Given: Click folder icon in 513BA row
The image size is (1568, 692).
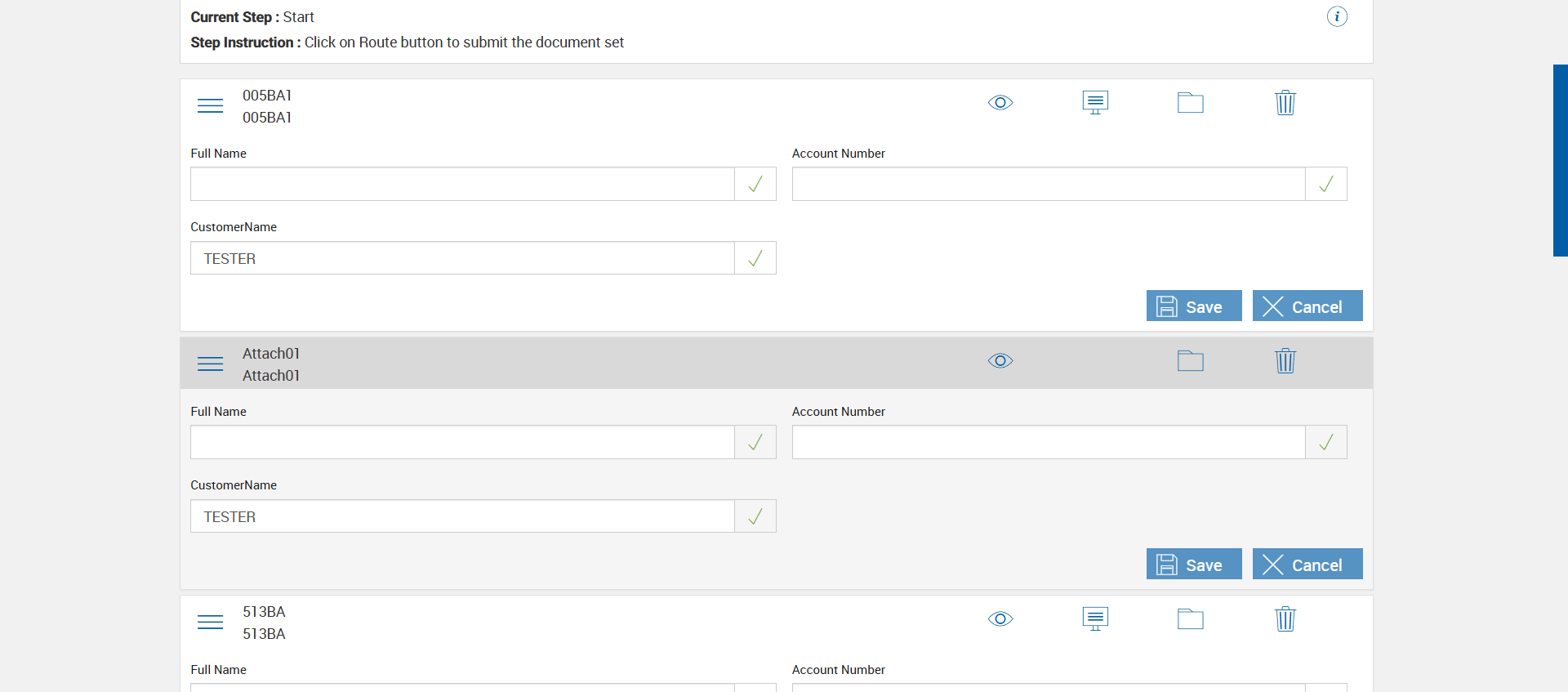Looking at the screenshot, I should coord(1190,619).
